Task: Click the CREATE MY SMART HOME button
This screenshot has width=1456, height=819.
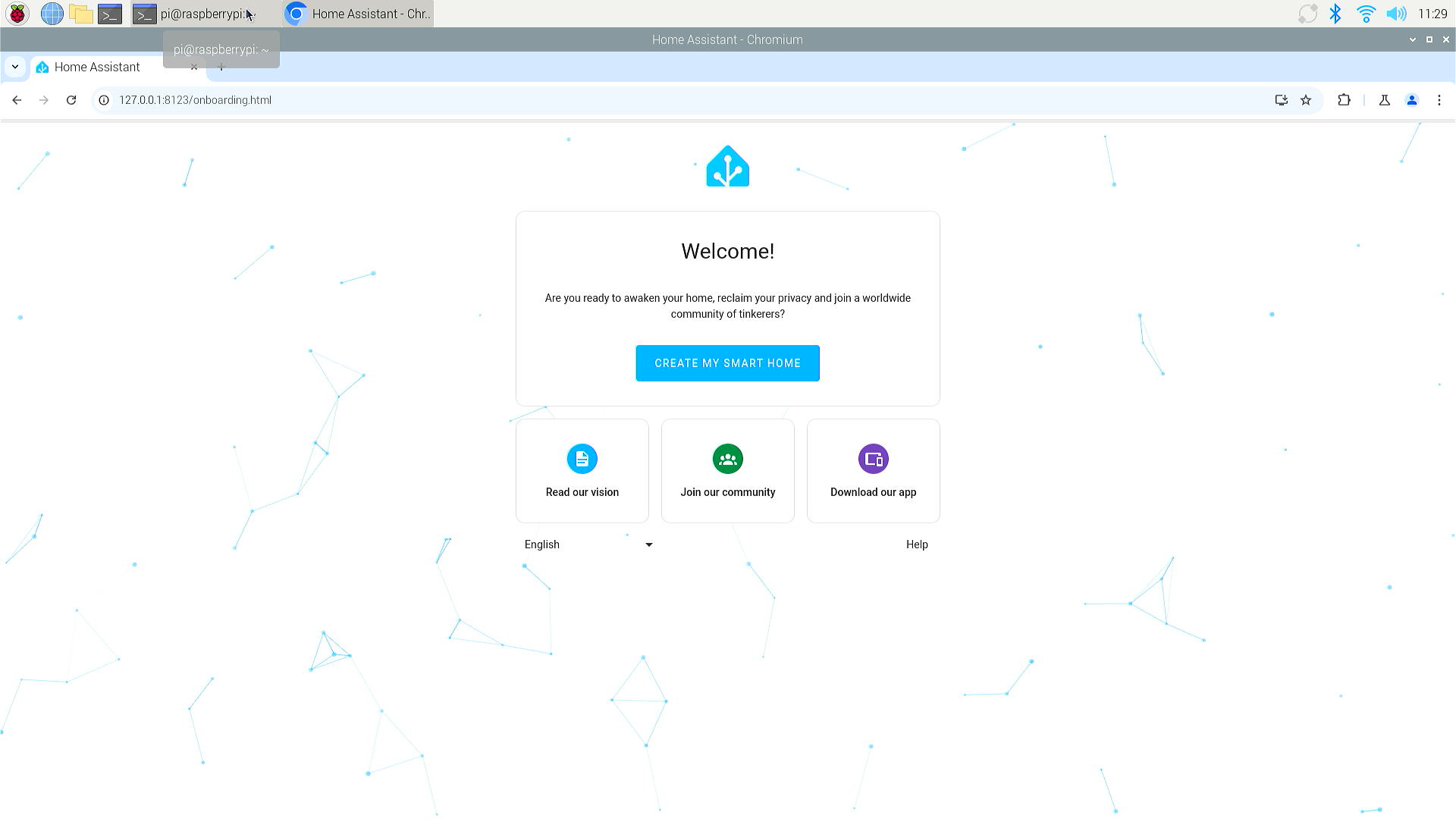Action: click(728, 363)
